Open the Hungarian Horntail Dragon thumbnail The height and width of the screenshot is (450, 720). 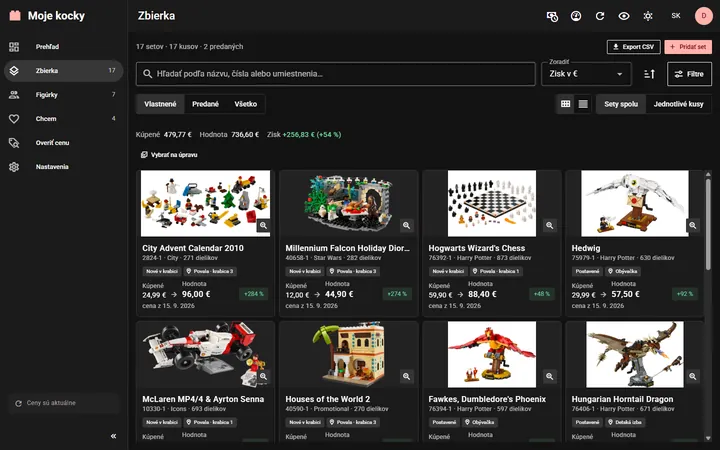[635, 354]
